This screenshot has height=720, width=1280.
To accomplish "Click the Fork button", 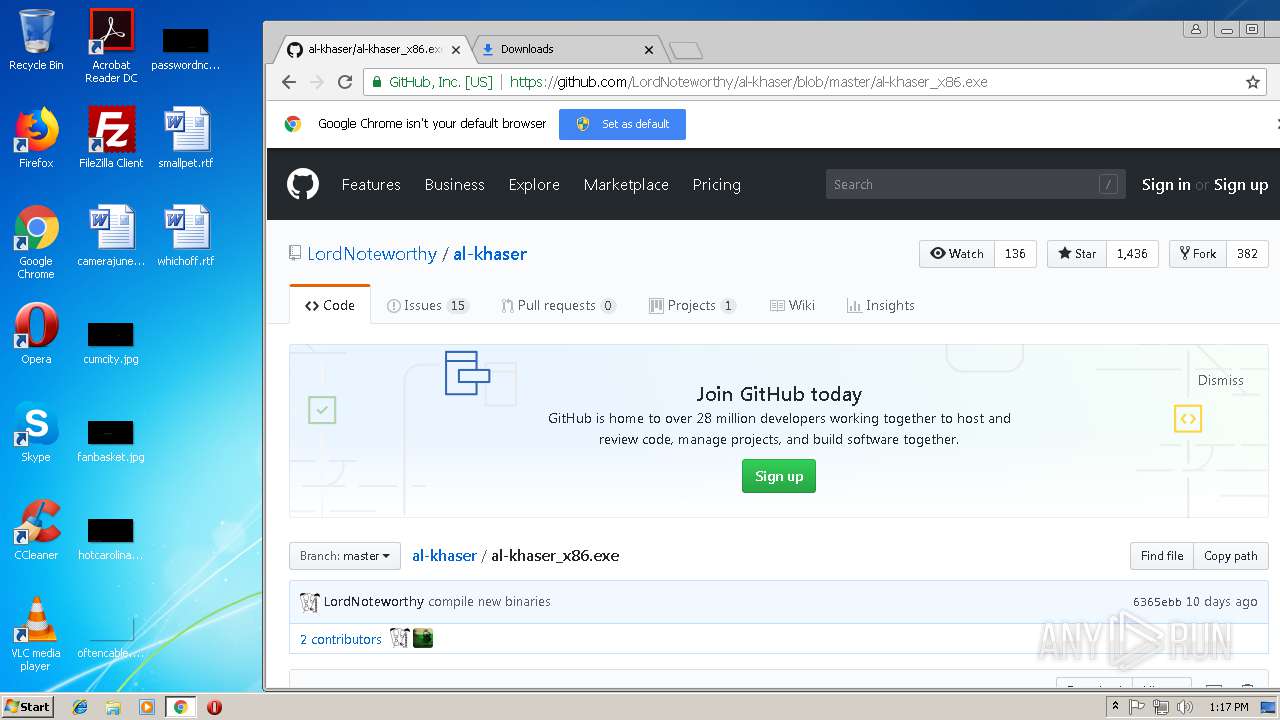I will click(1197, 254).
